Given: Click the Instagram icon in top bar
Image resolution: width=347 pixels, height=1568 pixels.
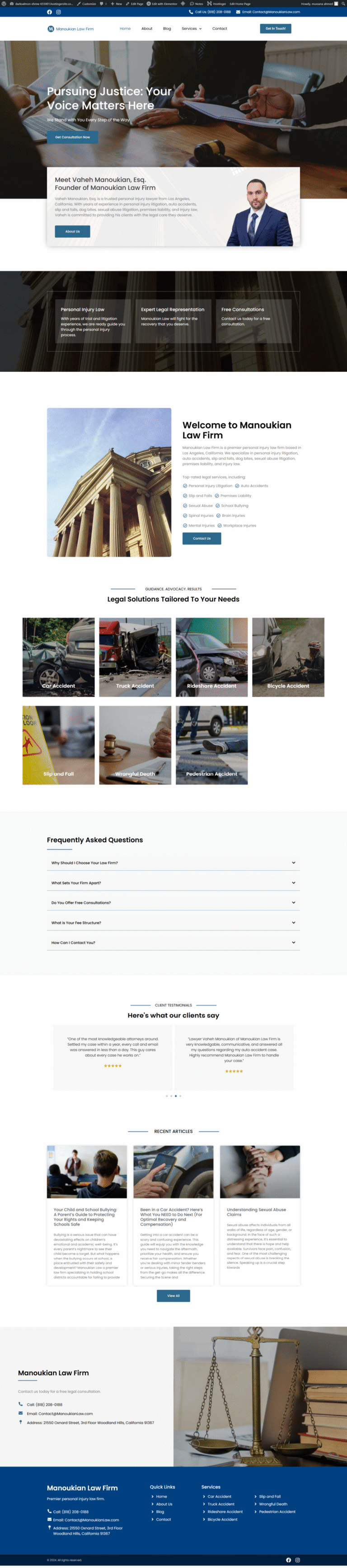Looking at the screenshot, I should (58, 12).
